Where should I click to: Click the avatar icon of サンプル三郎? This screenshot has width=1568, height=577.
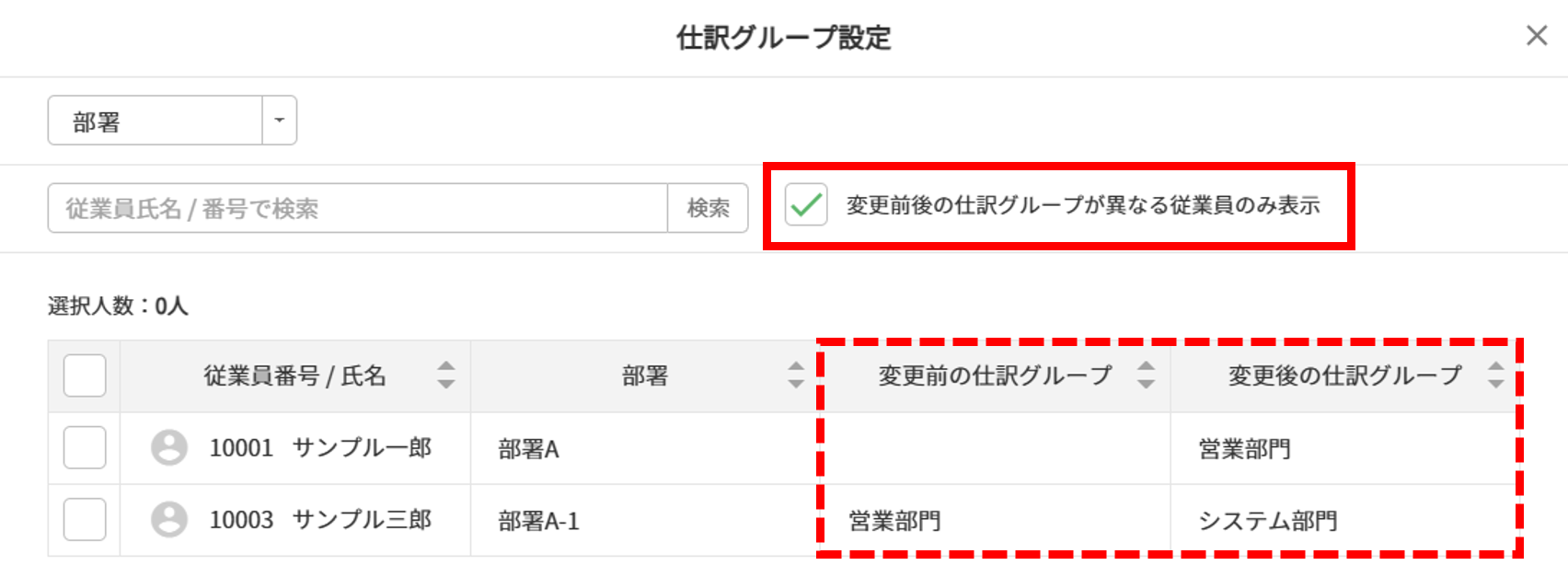(169, 520)
